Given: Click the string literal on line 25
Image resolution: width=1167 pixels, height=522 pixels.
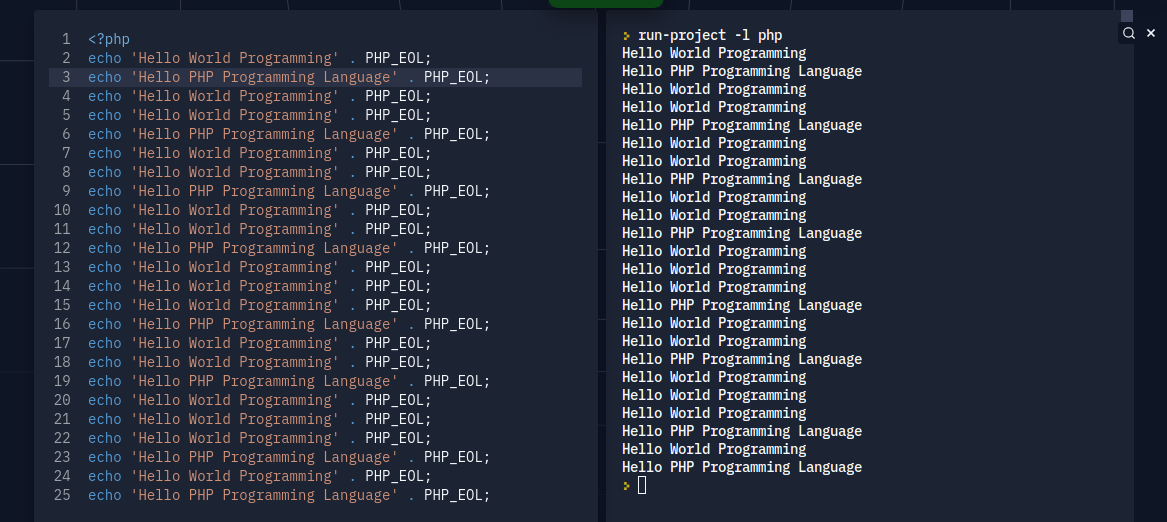Looking at the screenshot, I should point(265,495).
